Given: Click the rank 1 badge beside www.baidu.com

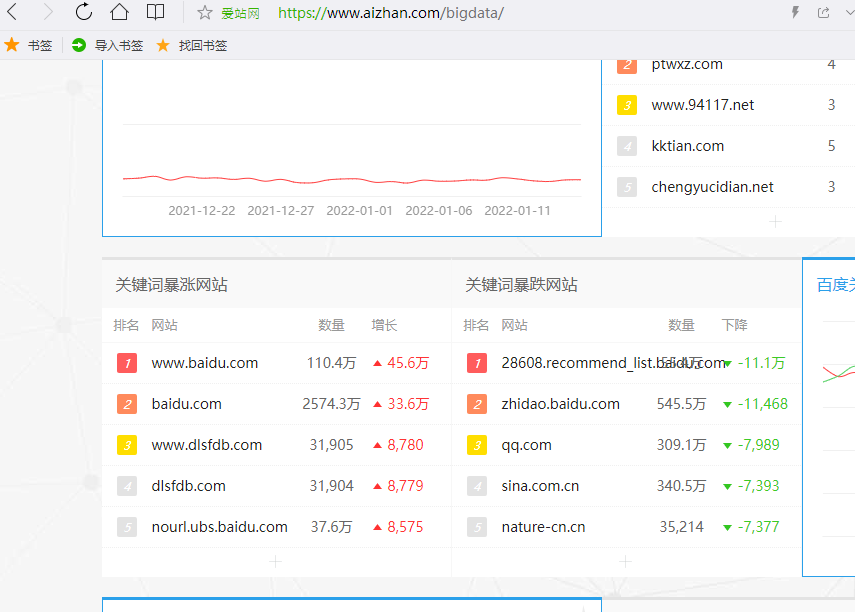Looking at the screenshot, I should 127,363.
